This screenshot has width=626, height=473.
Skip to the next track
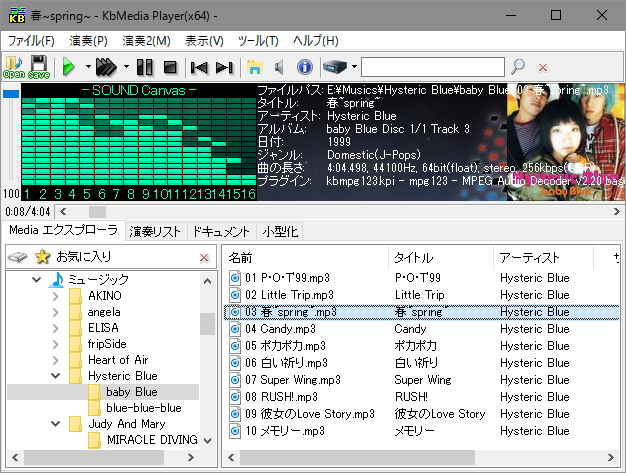click(224, 67)
